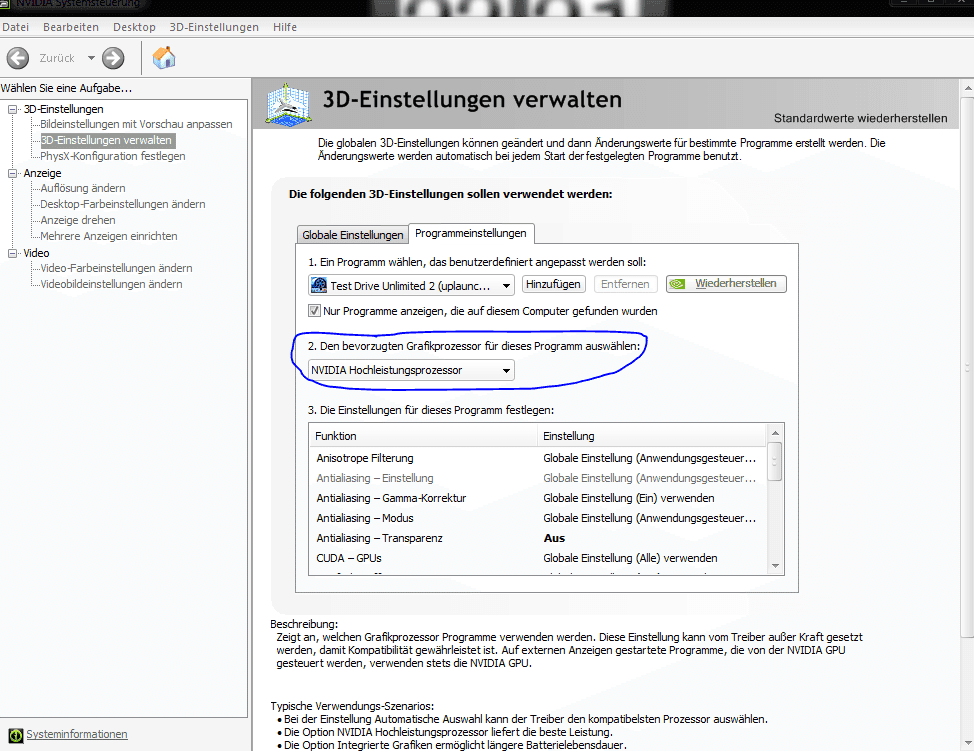Open the 3D-Einstellungen menu
974x751 pixels.
click(x=214, y=27)
